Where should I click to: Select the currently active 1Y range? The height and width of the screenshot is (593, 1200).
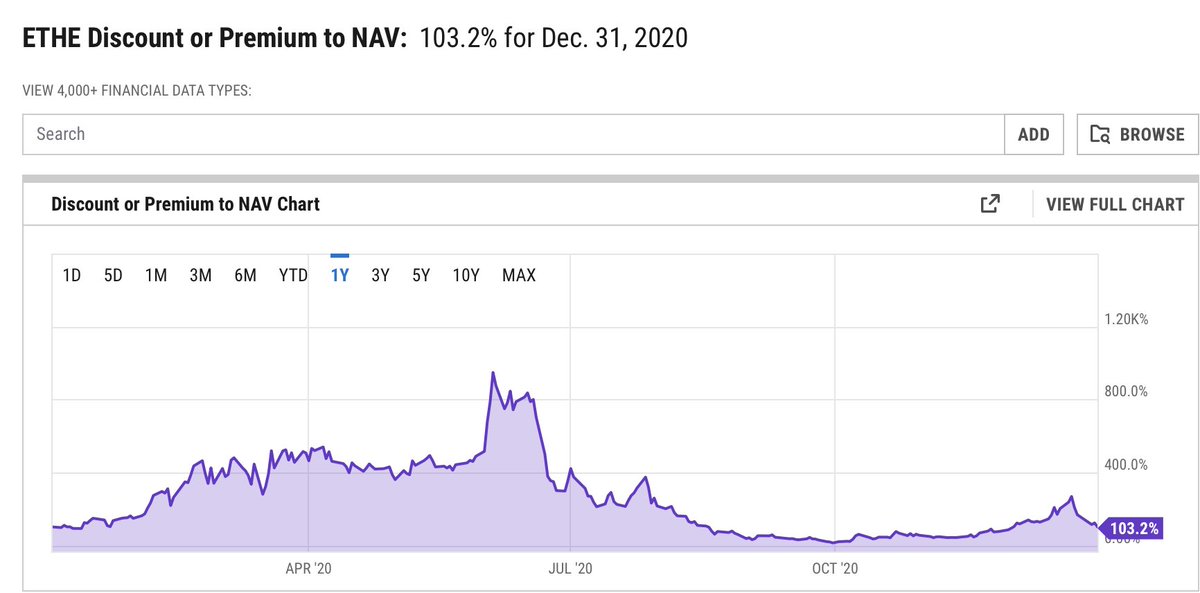pos(339,274)
